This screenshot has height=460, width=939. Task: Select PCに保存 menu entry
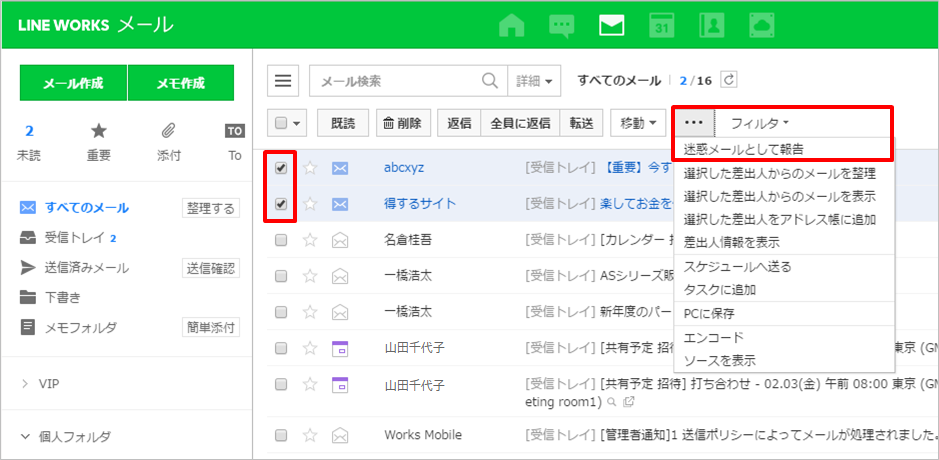706,313
